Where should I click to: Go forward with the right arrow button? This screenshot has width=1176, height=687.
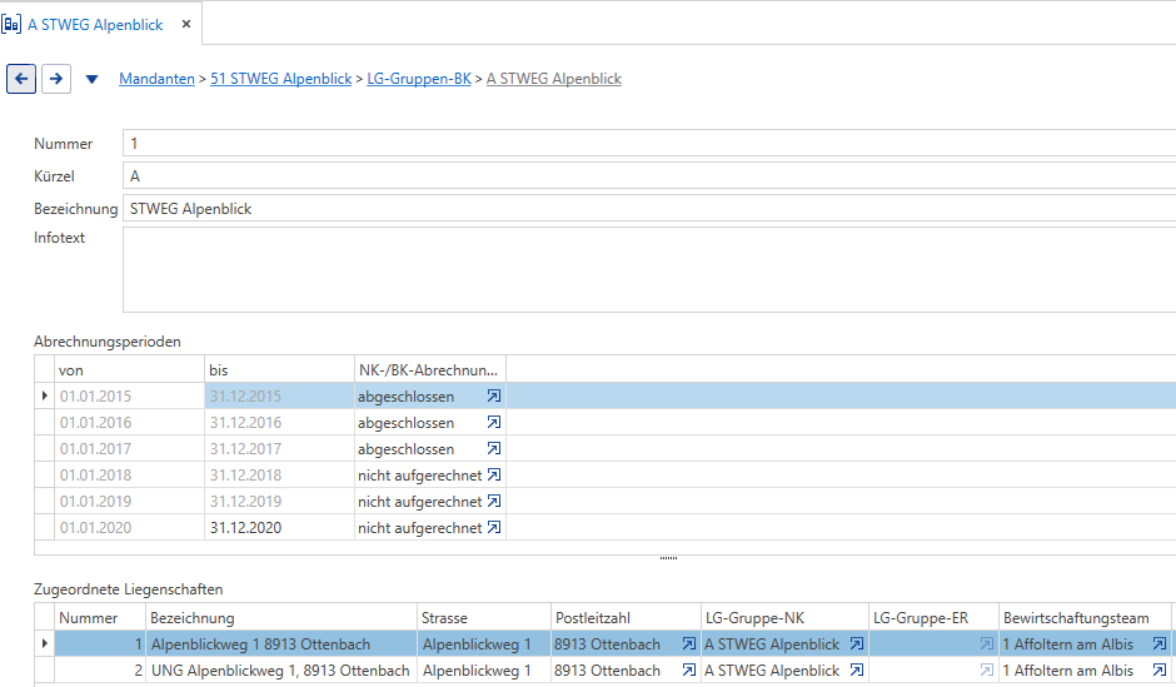(56, 79)
